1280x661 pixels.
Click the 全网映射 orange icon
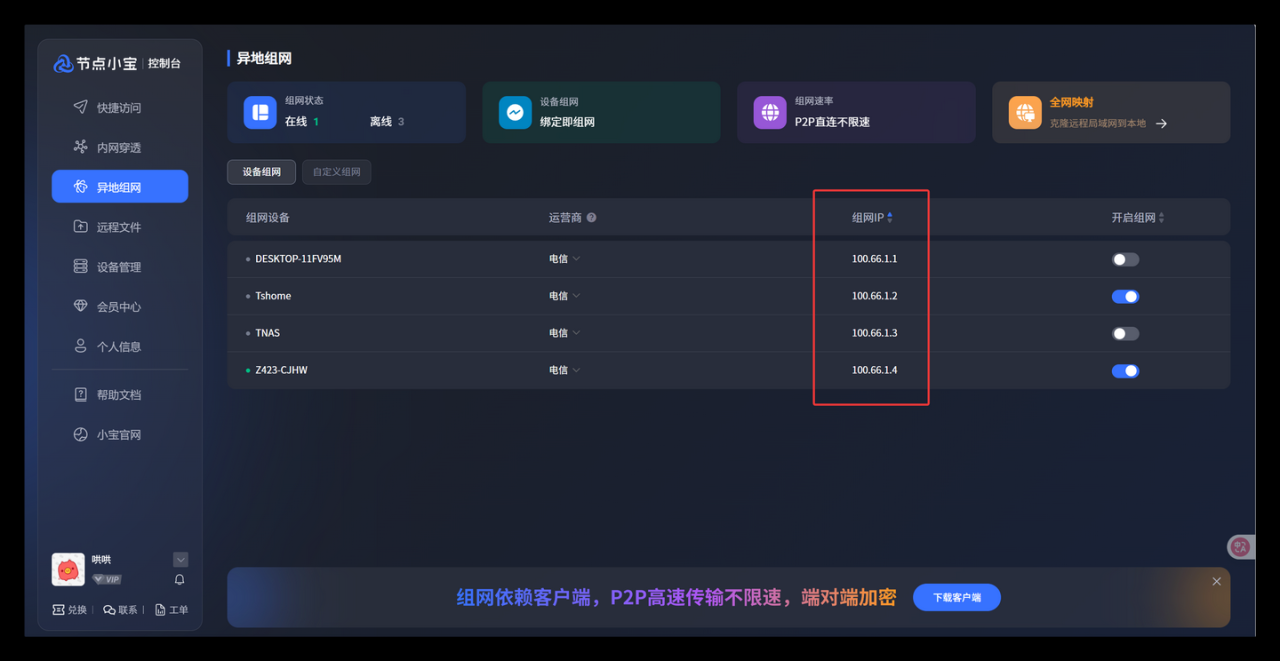(1025, 112)
